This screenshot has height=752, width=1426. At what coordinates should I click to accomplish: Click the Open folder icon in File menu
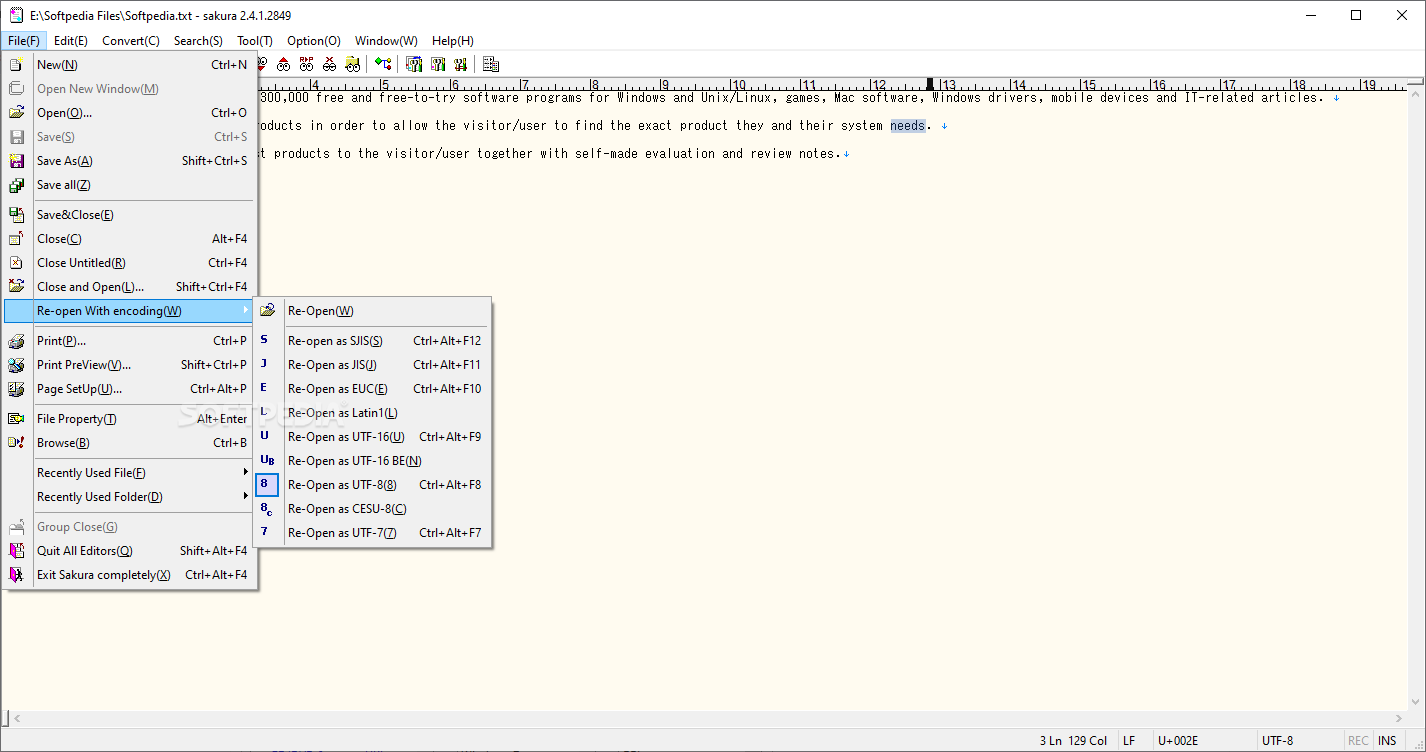(x=16, y=113)
